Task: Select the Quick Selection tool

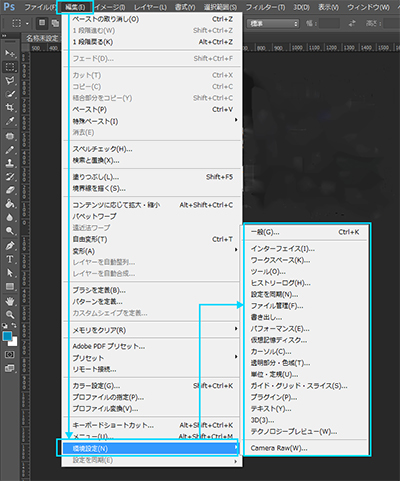Action: [x=10, y=94]
